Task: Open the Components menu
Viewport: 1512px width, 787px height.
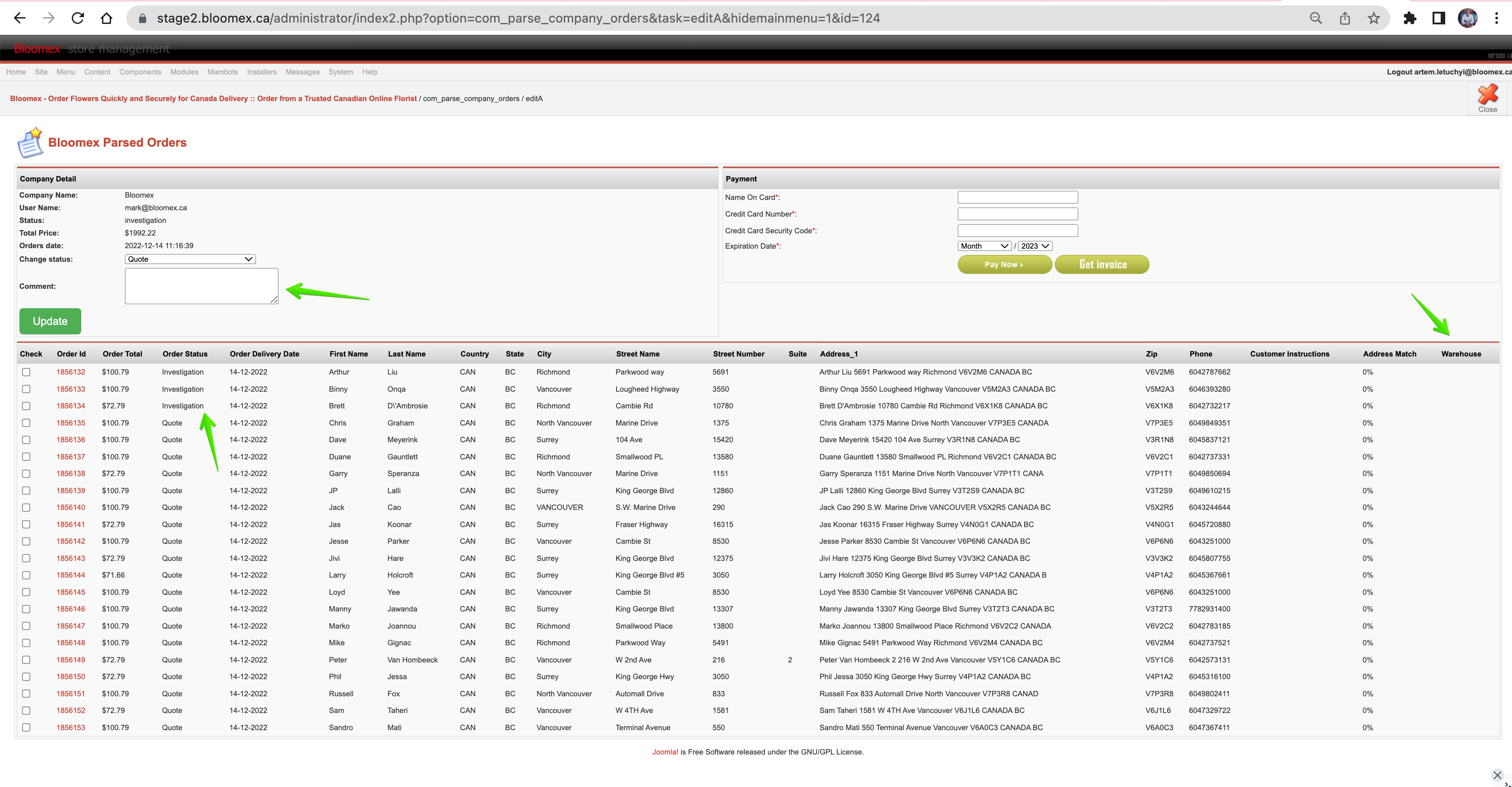Action: point(140,72)
